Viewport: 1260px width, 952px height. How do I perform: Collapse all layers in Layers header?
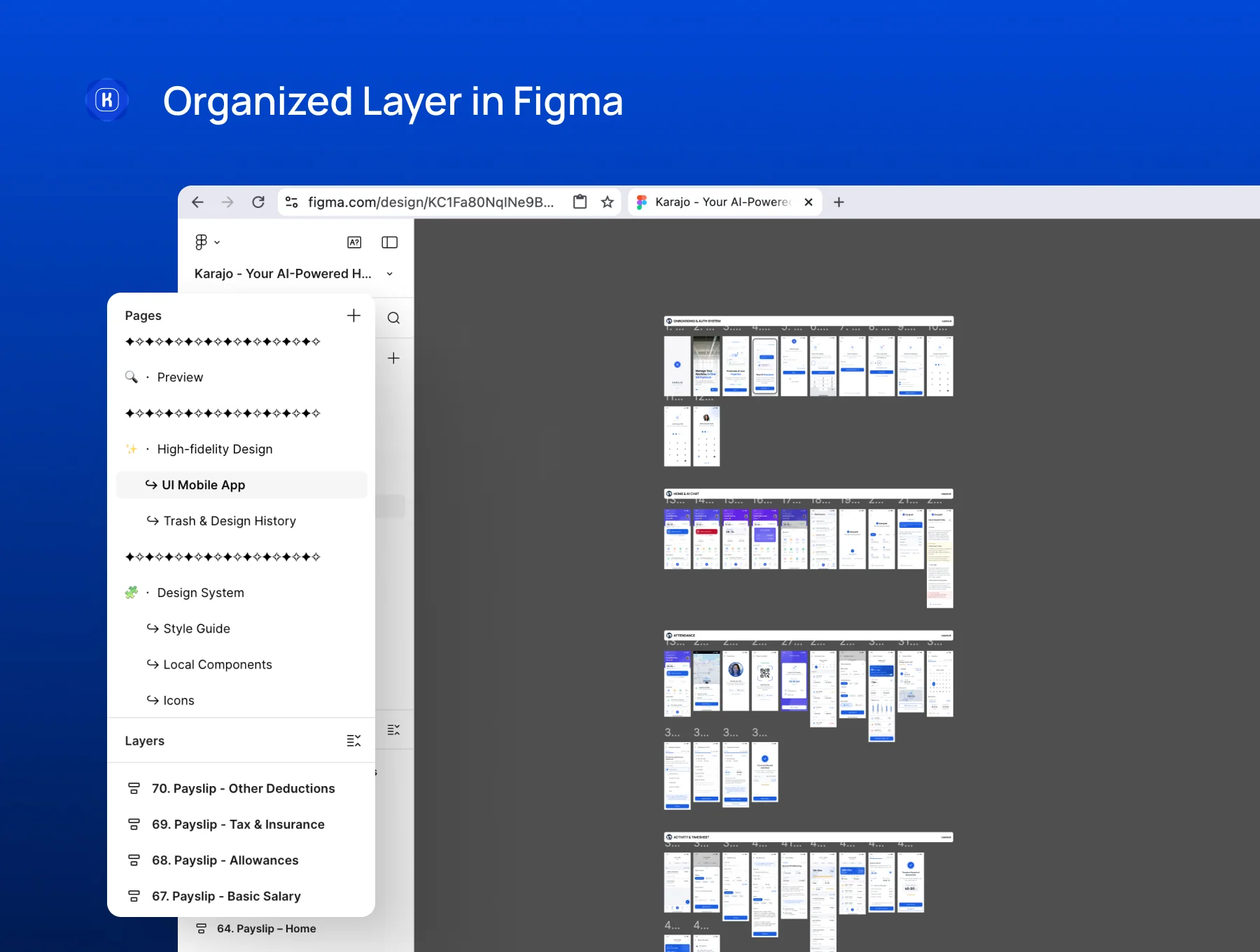pos(354,741)
